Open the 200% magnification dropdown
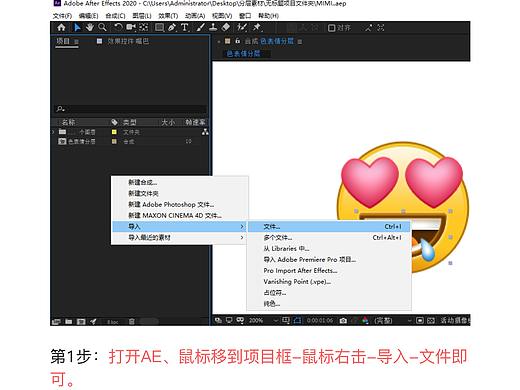This screenshot has width=520, height=390. click(x=263, y=320)
